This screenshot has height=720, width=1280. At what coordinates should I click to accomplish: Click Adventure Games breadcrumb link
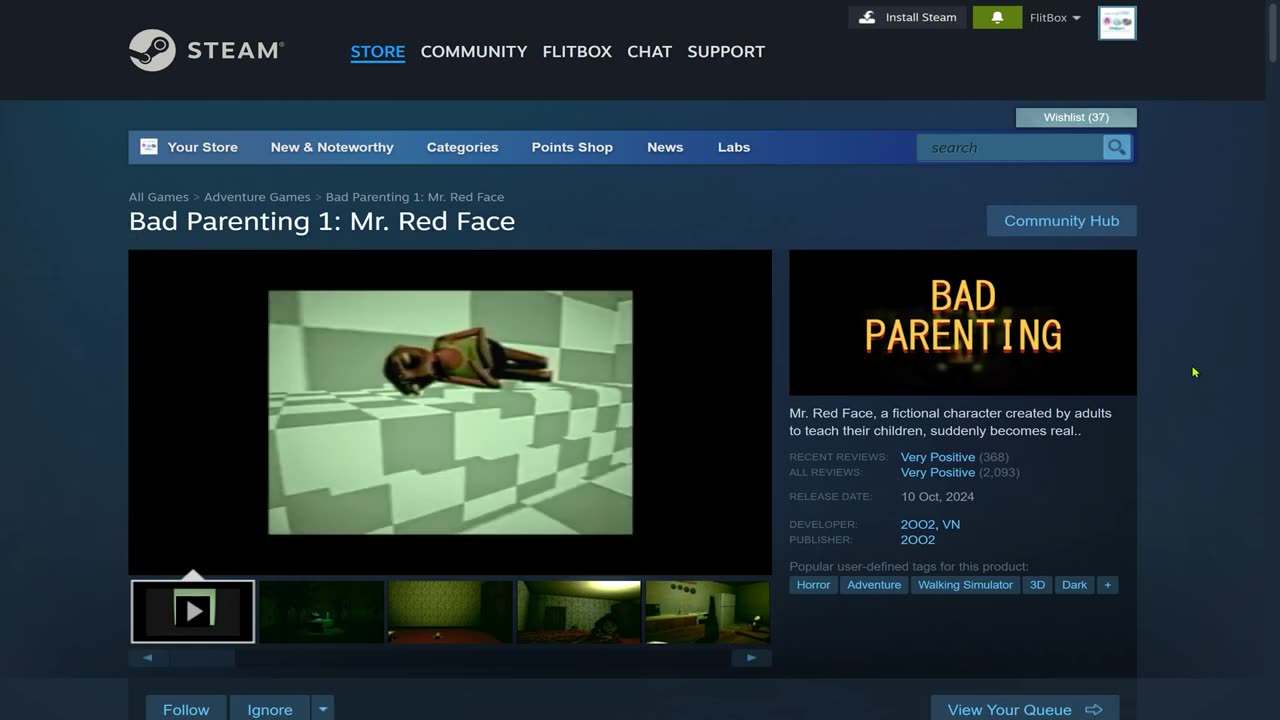click(257, 197)
